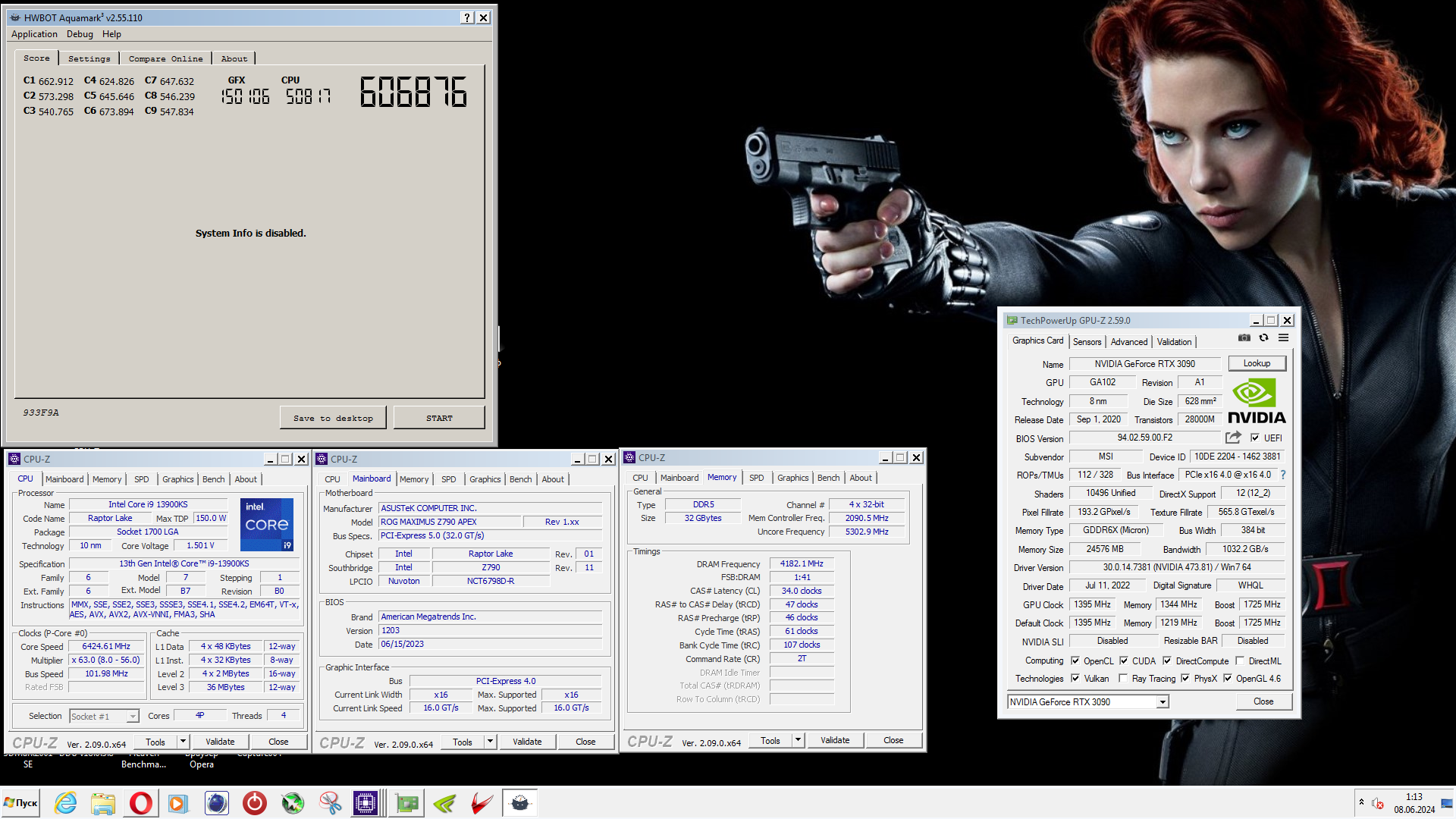Click the Core Speed value 6424.61 MHz
Screen dimensions: 1456x819
pyautogui.click(x=106, y=647)
